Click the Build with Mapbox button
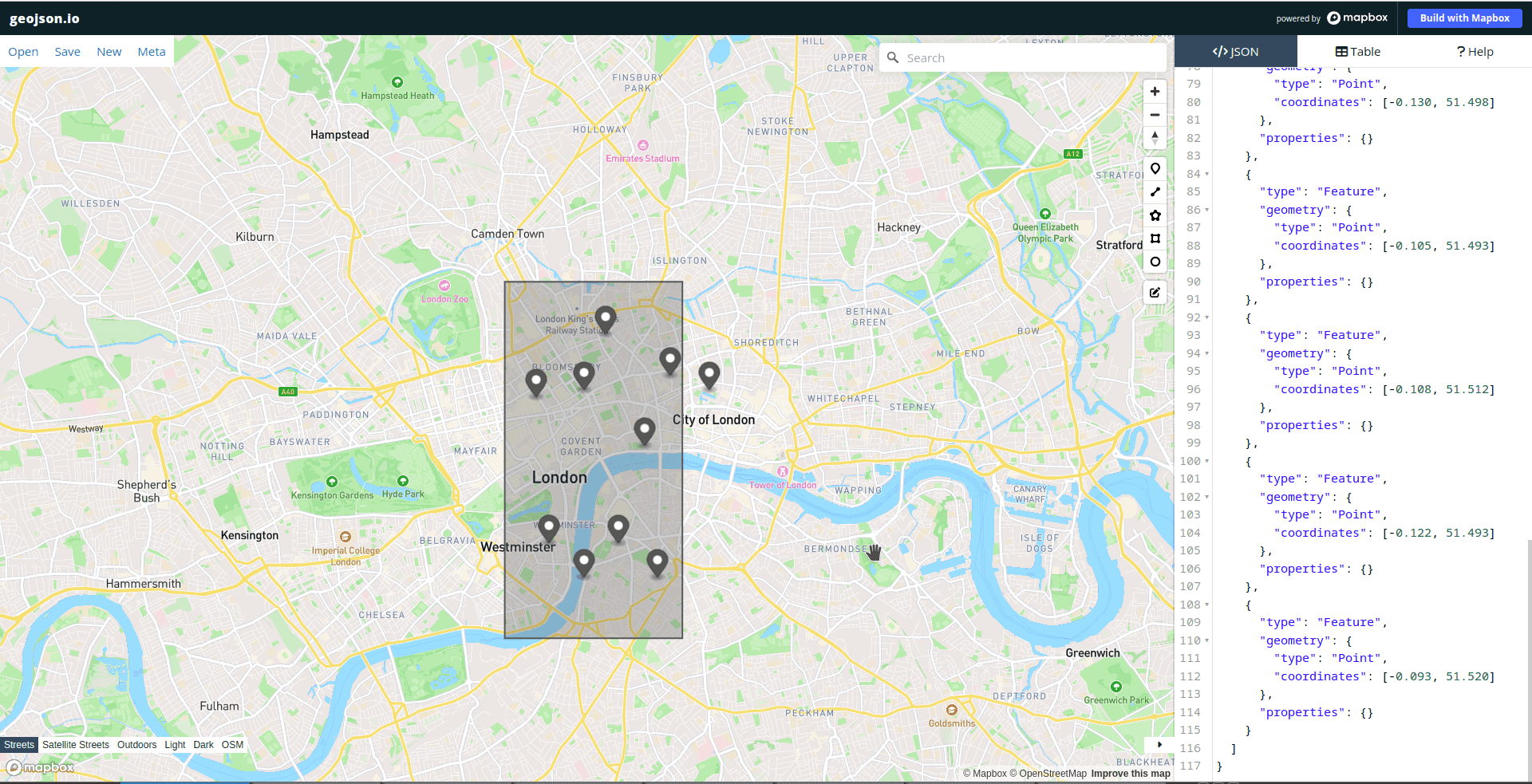This screenshot has width=1532, height=784. tap(1464, 18)
